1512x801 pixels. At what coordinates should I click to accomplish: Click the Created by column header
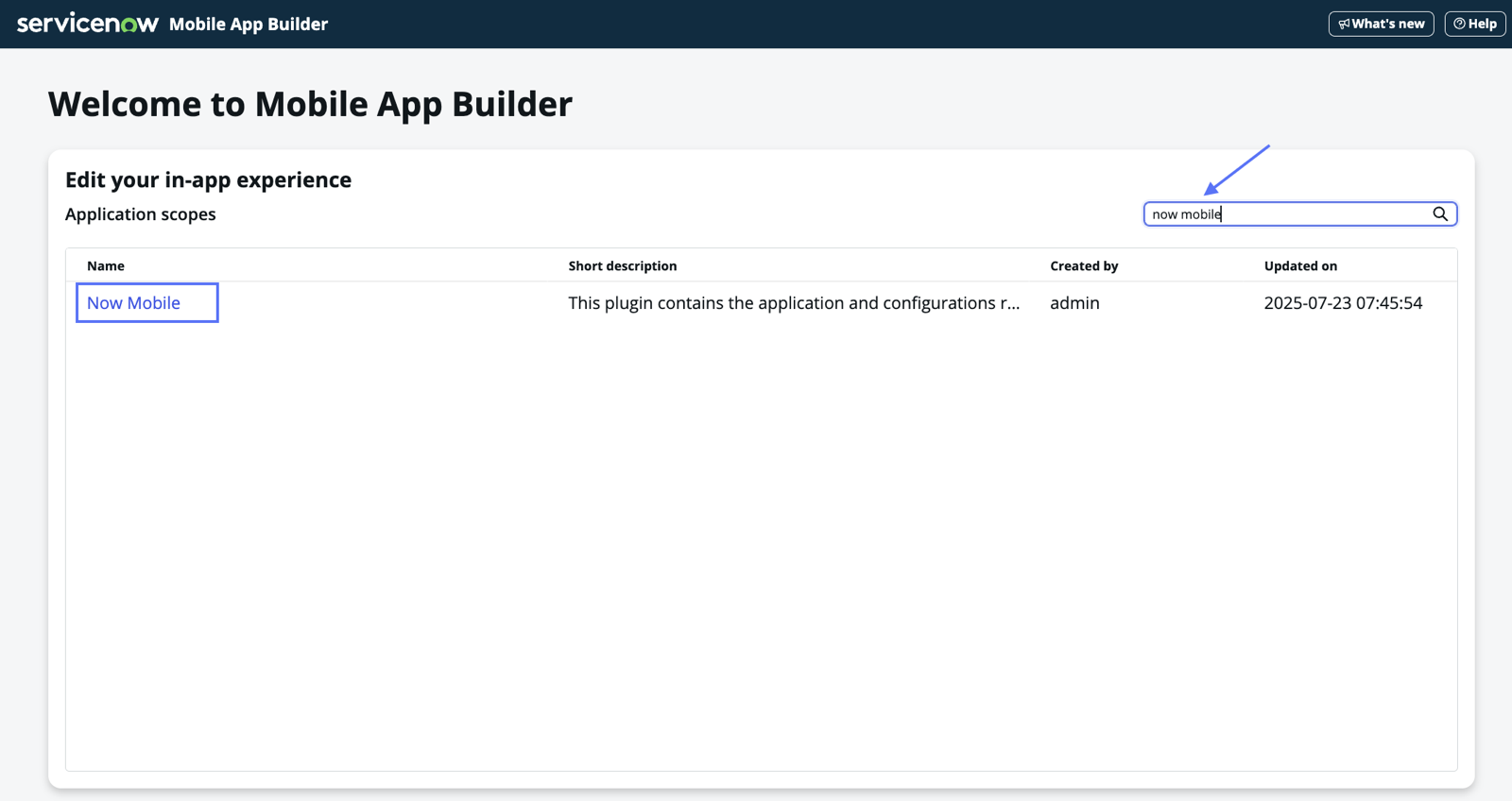[x=1084, y=266]
